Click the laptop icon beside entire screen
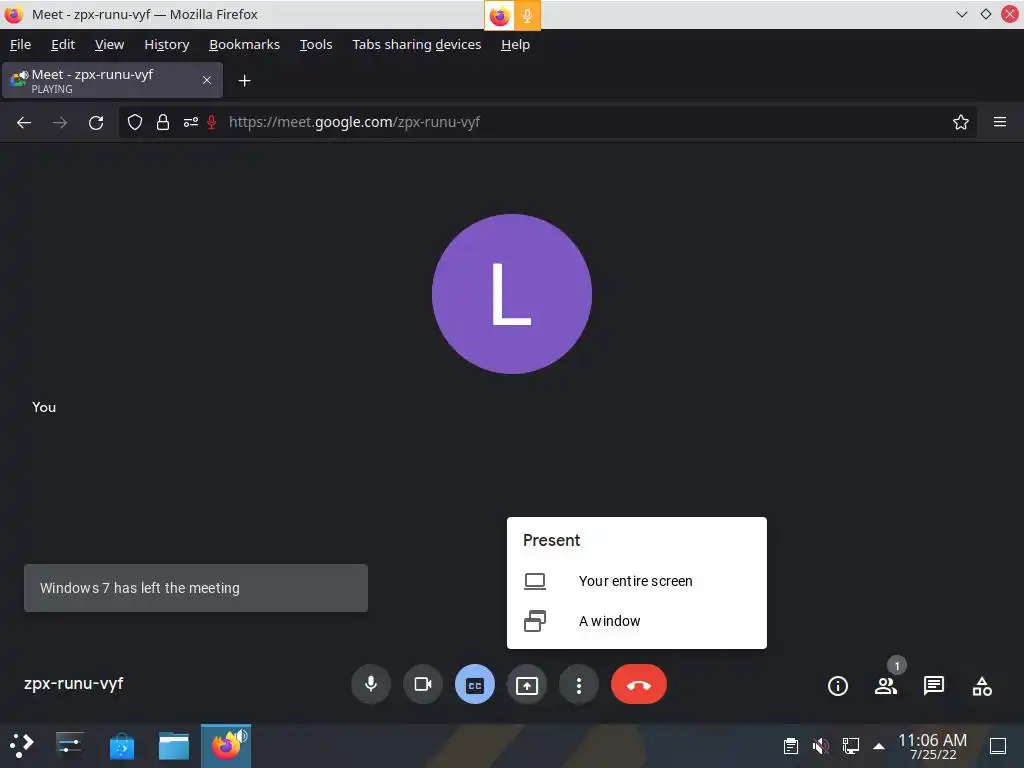 tap(535, 581)
